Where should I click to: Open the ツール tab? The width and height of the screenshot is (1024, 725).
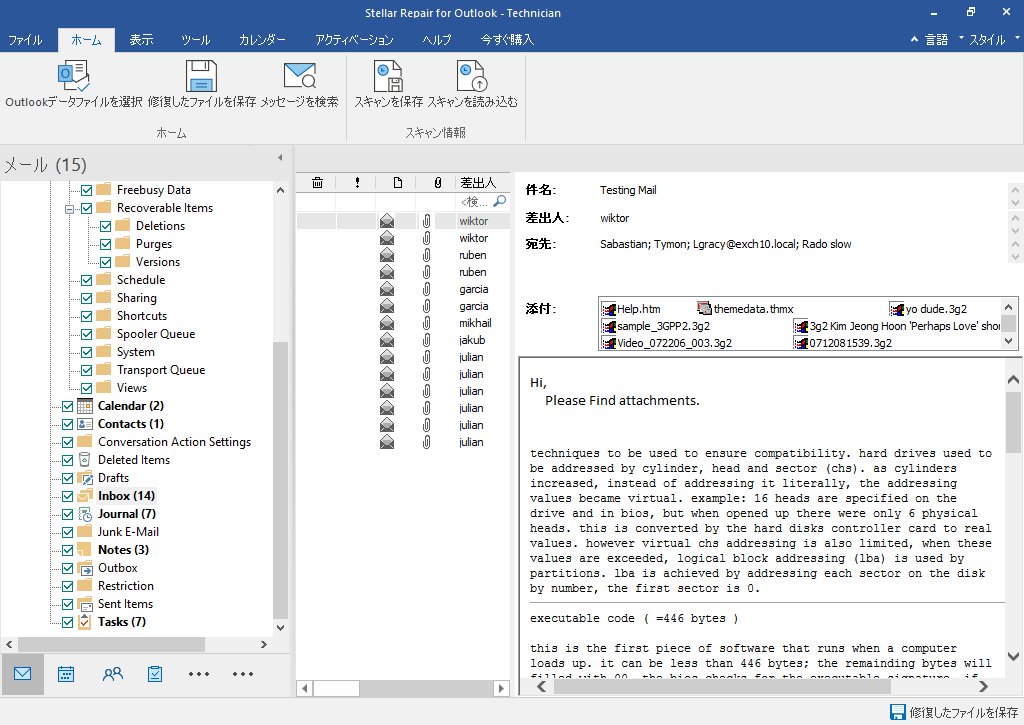coord(196,40)
